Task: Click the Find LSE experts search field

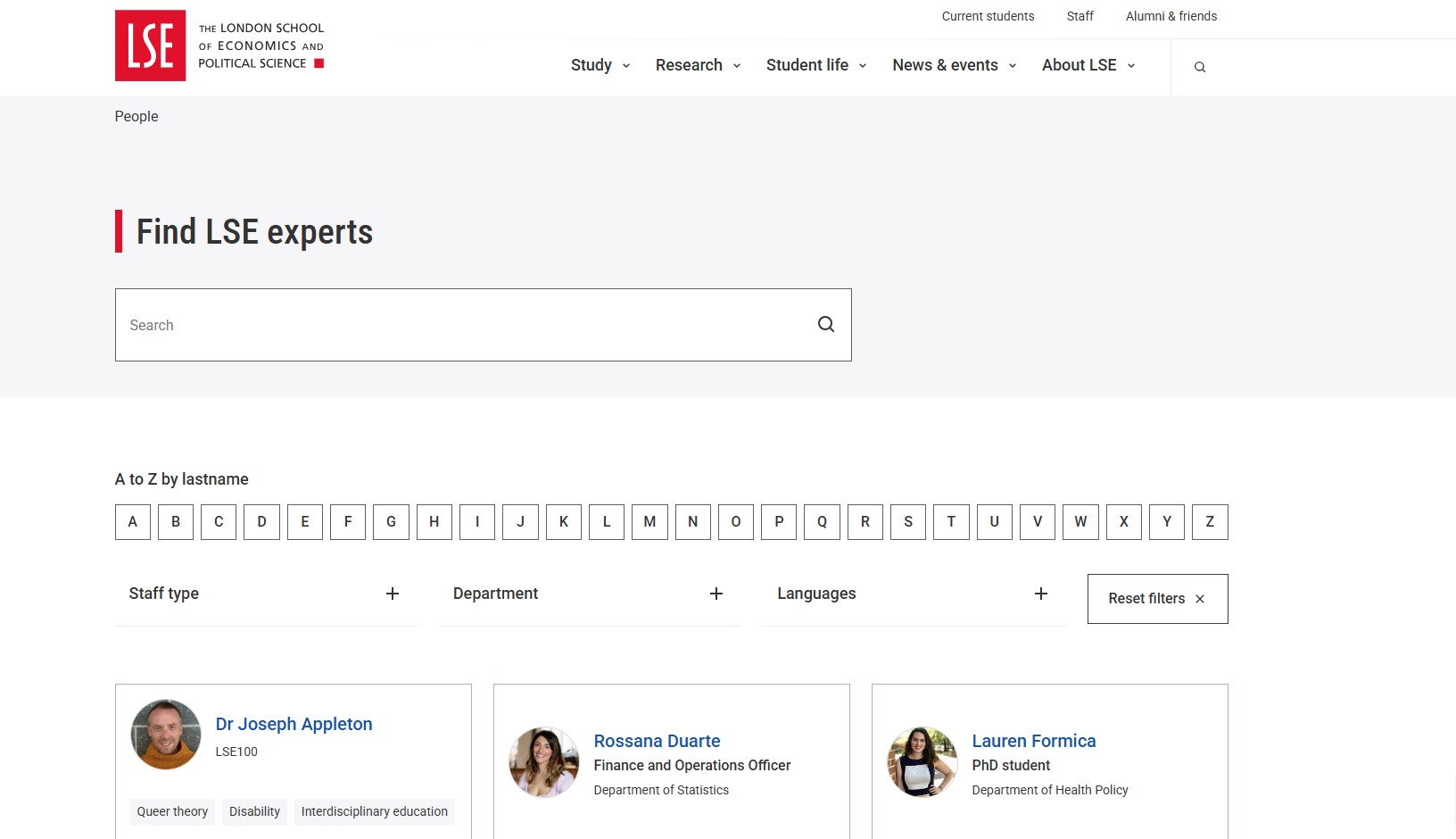Action: coord(484,325)
